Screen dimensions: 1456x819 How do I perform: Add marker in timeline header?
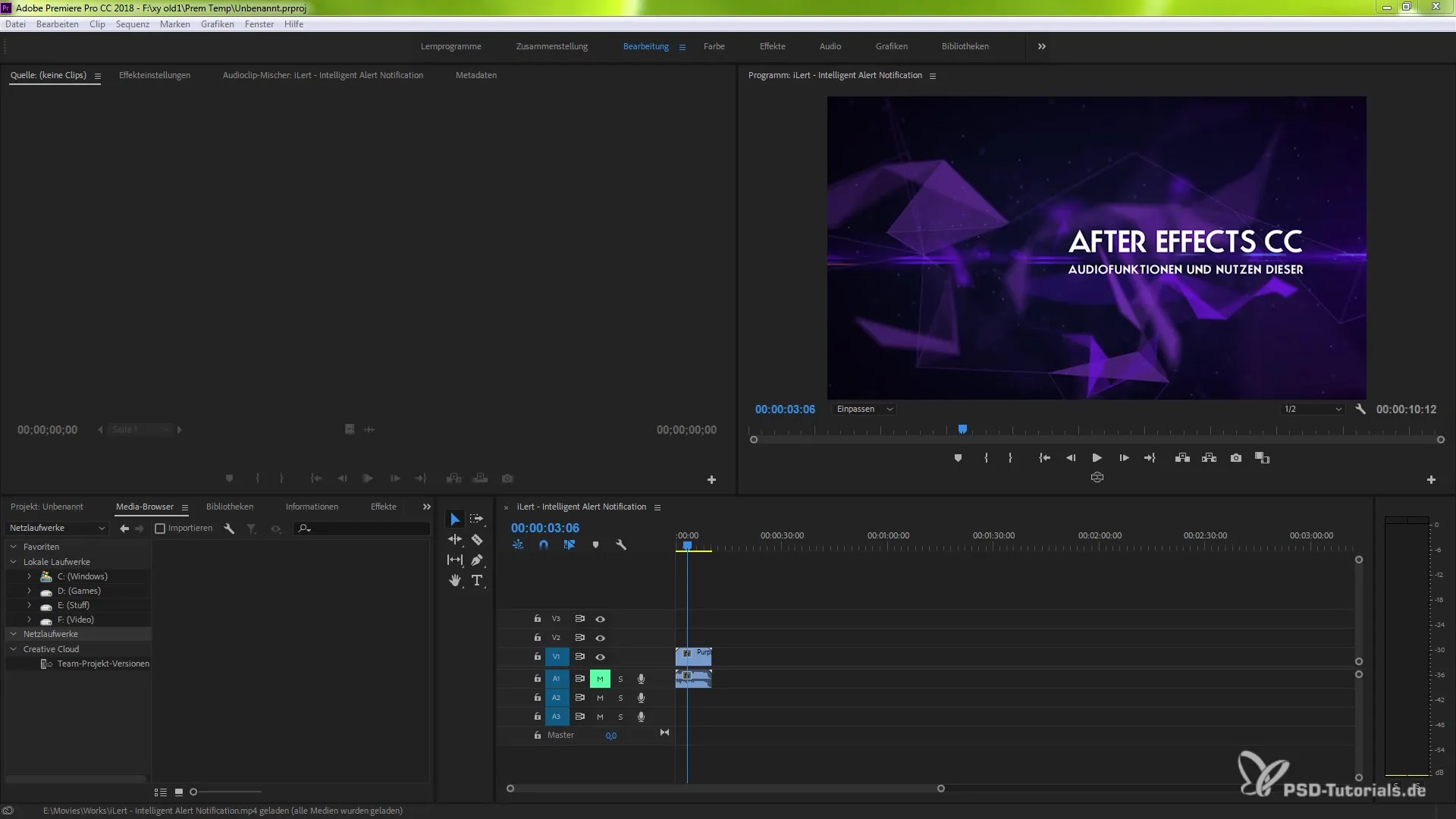pyautogui.click(x=595, y=545)
